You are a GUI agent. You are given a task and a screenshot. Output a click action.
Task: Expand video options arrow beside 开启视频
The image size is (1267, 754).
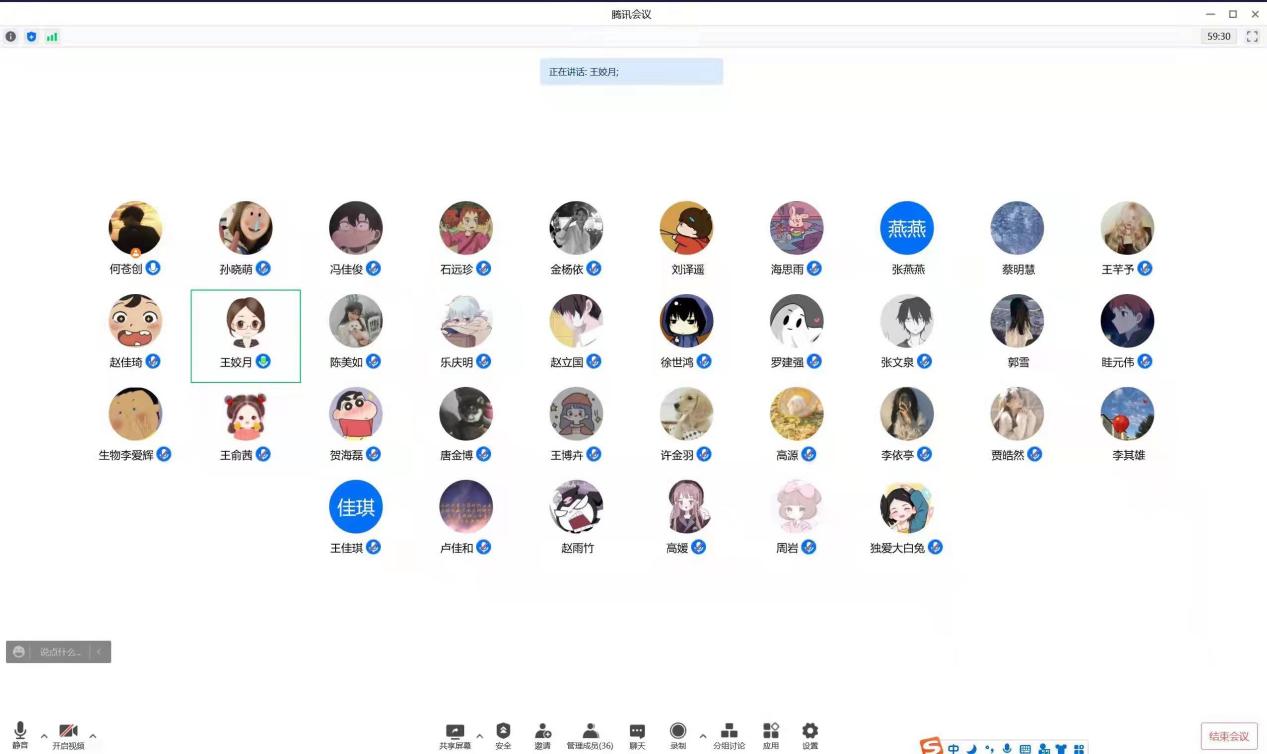[93, 736]
